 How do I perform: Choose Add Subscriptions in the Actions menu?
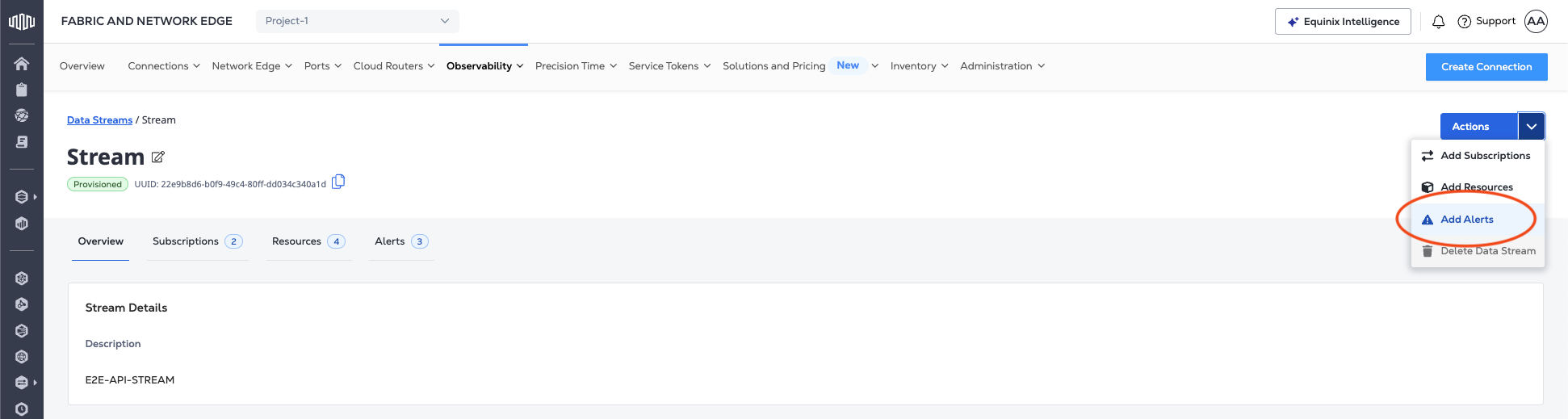coord(1484,156)
